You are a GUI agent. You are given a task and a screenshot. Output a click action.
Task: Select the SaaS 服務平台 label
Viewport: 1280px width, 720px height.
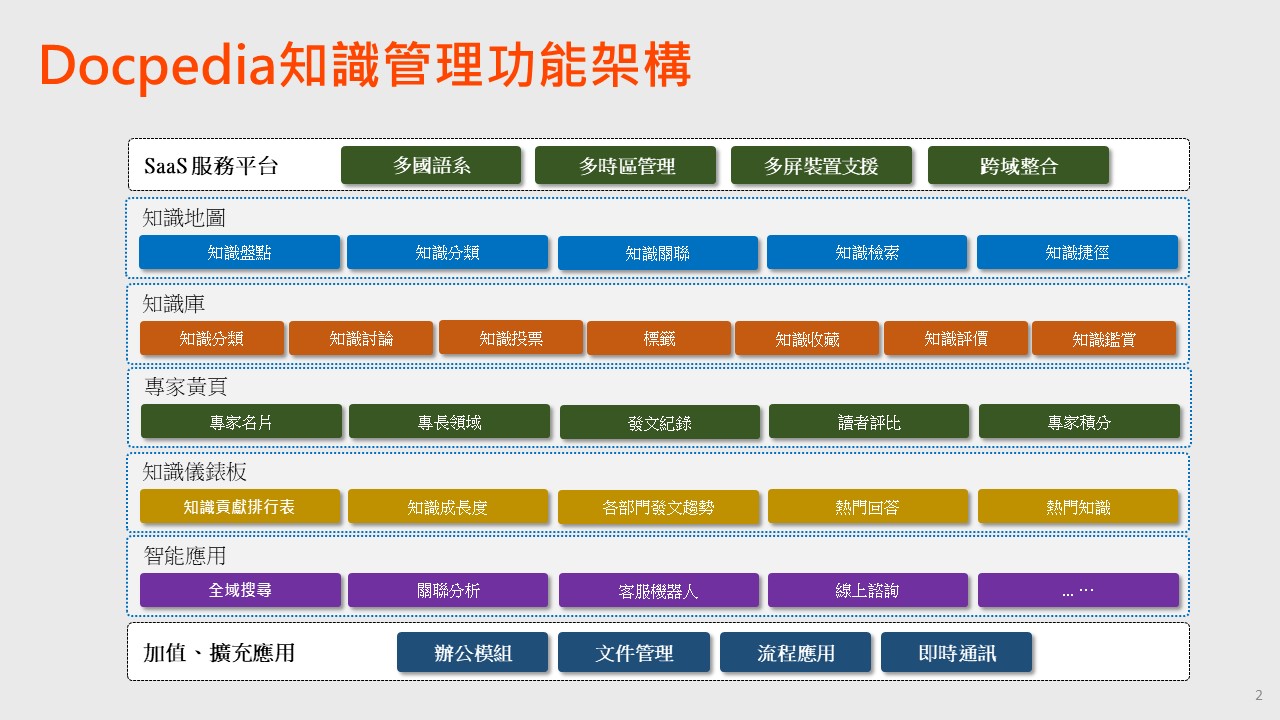[211, 166]
